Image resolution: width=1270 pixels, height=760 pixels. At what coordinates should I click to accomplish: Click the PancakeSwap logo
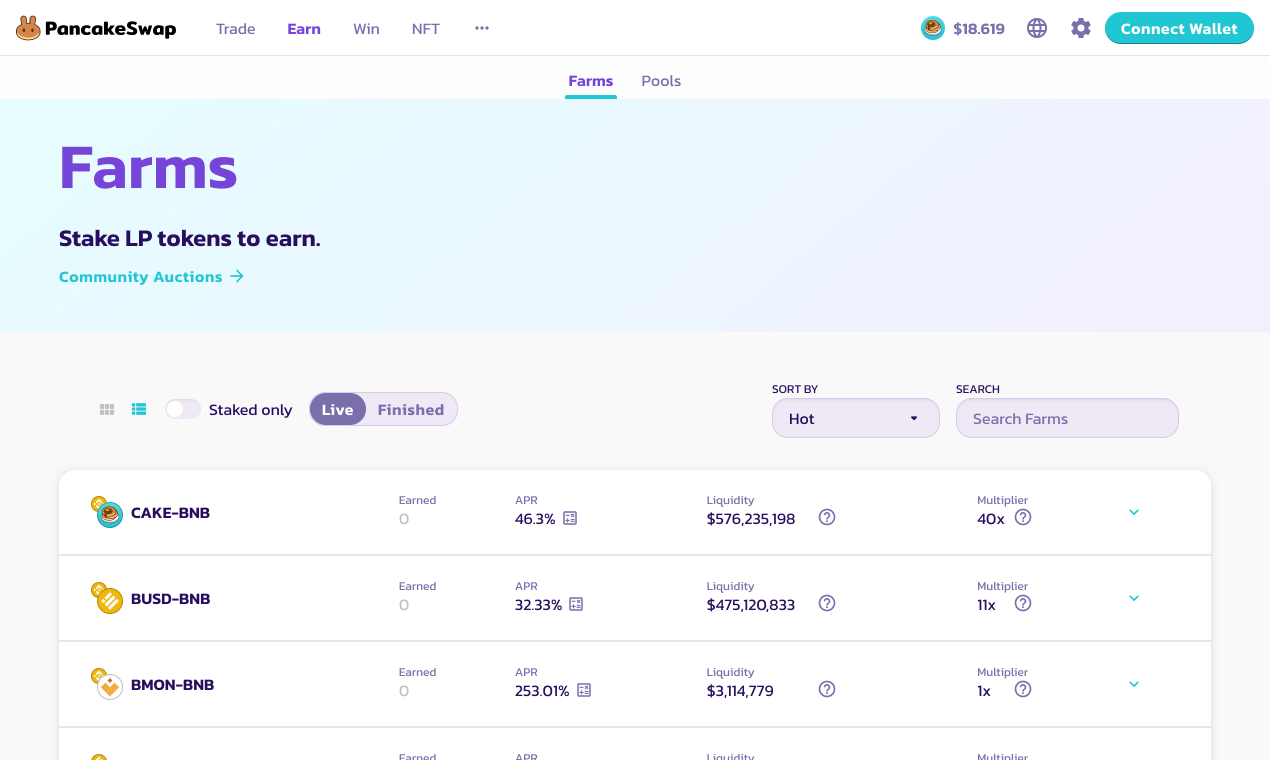pos(96,28)
